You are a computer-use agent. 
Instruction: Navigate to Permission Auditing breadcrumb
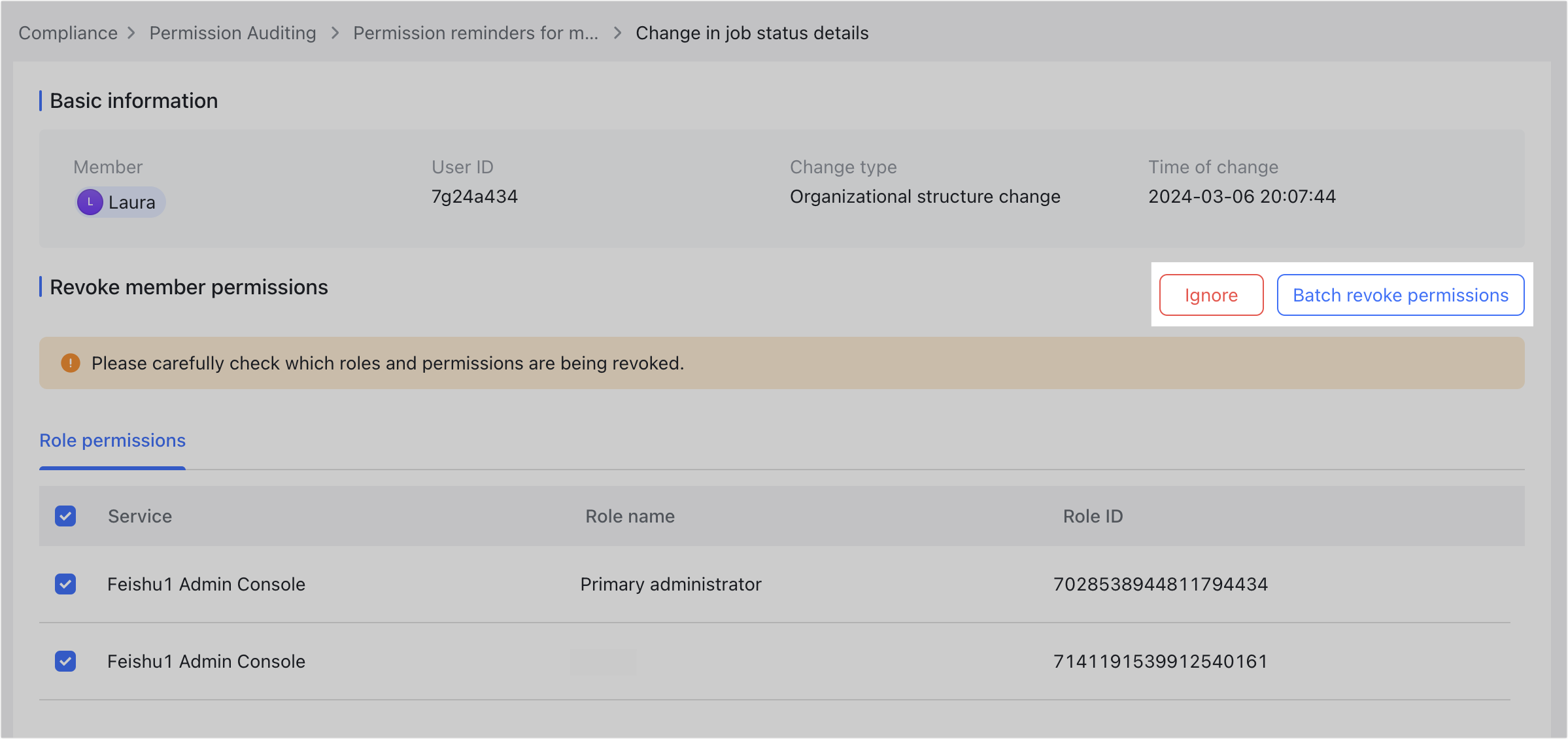coord(233,33)
